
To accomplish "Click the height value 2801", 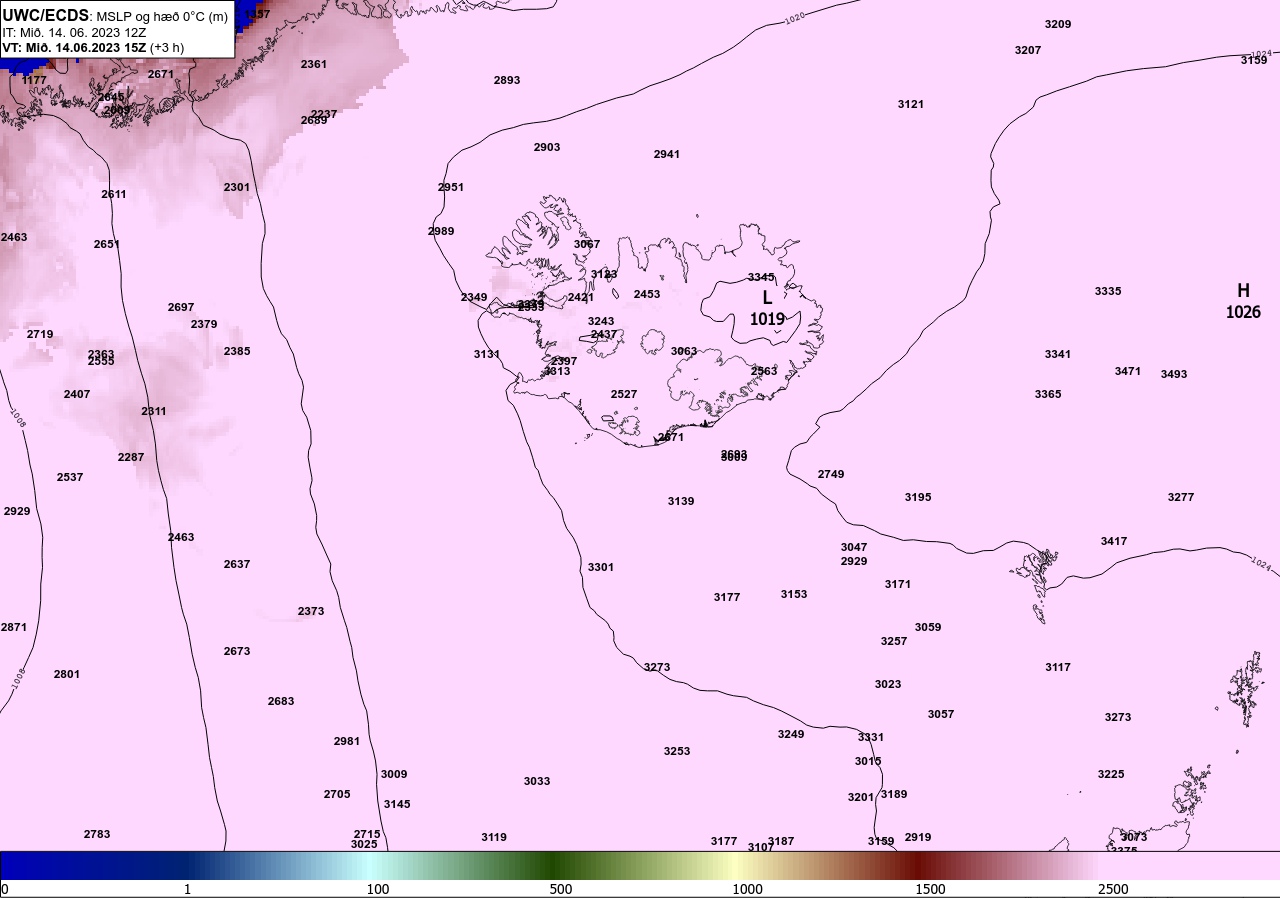I will pos(67,674).
